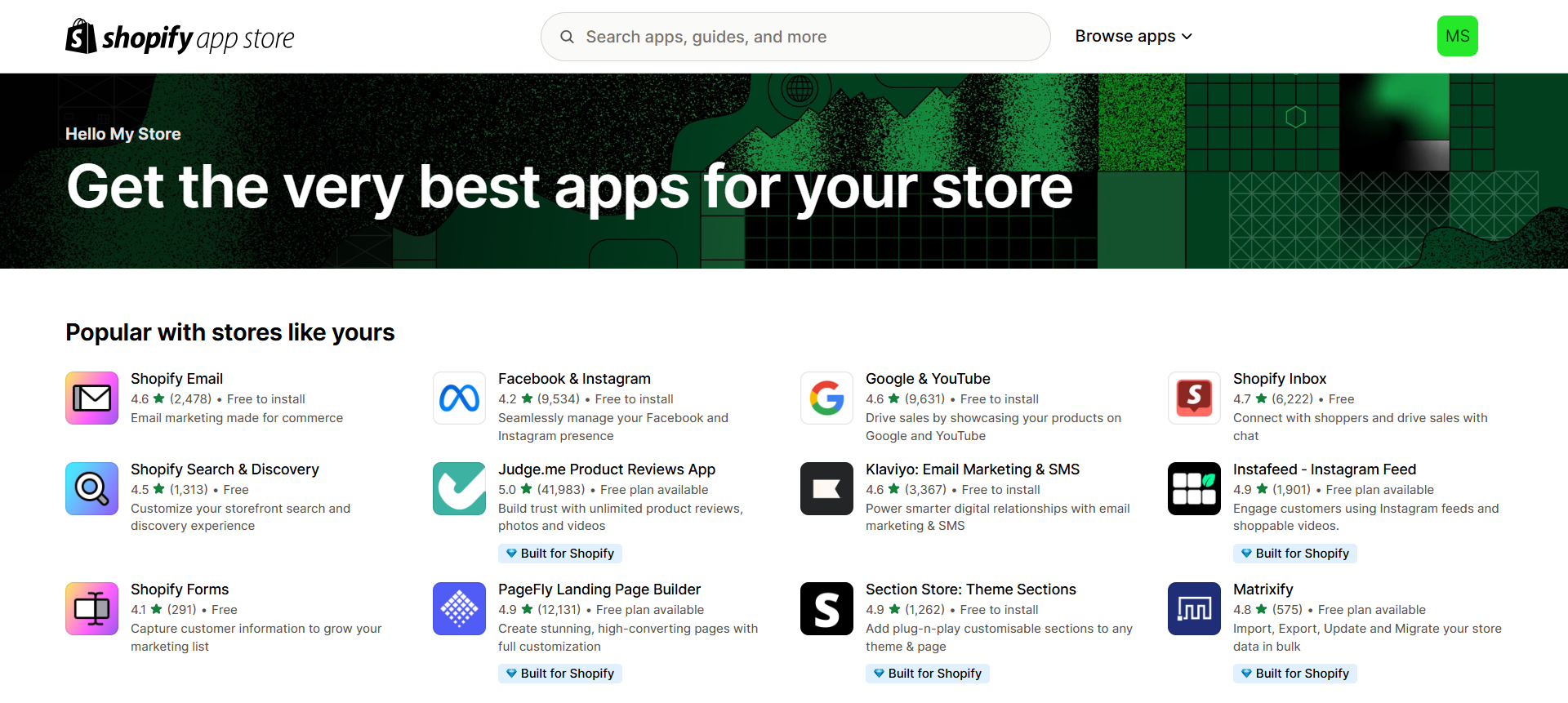Click the Popular with stores like yours heading
Screen dimensions: 1568x703
(230, 332)
